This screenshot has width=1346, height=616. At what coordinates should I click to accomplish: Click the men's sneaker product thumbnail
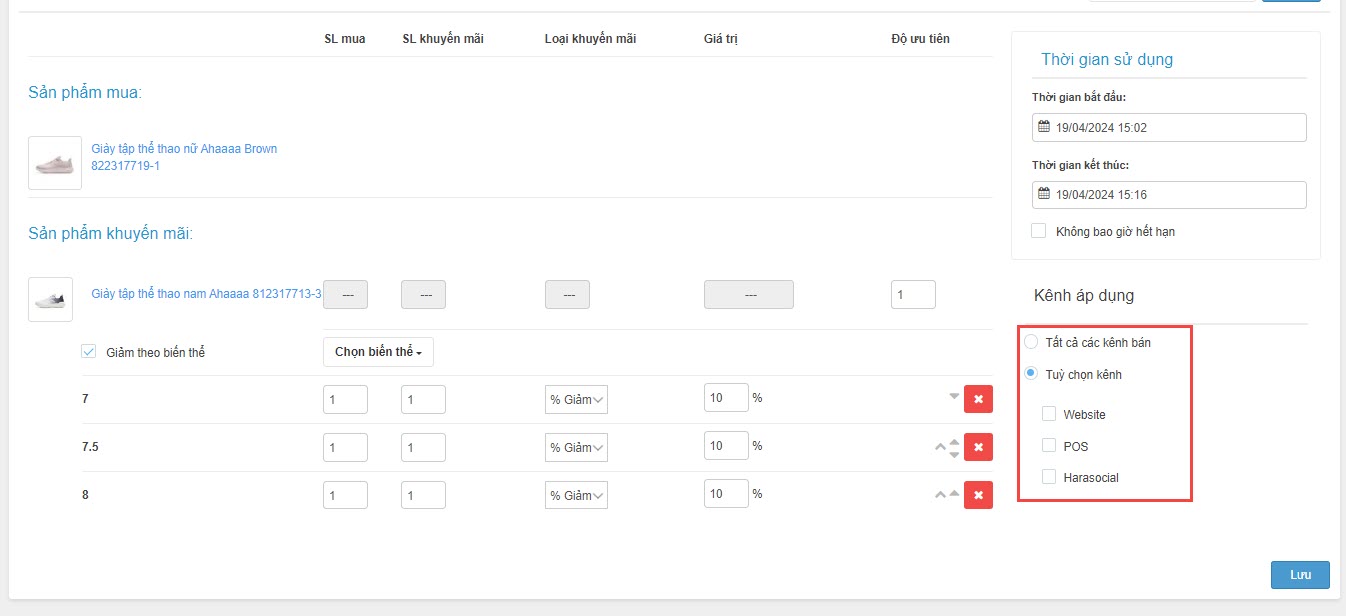click(50, 299)
